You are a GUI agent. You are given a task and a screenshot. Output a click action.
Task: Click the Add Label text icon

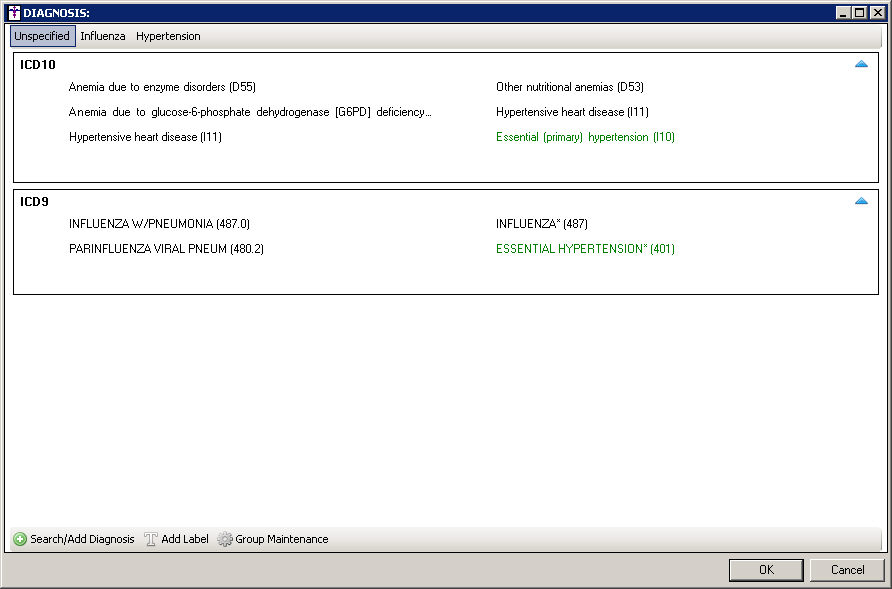(x=151, y=539)
